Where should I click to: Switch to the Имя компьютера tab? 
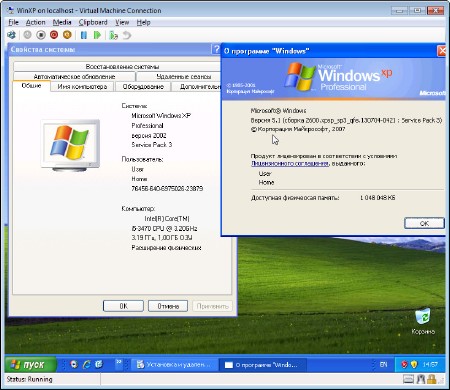82,87
